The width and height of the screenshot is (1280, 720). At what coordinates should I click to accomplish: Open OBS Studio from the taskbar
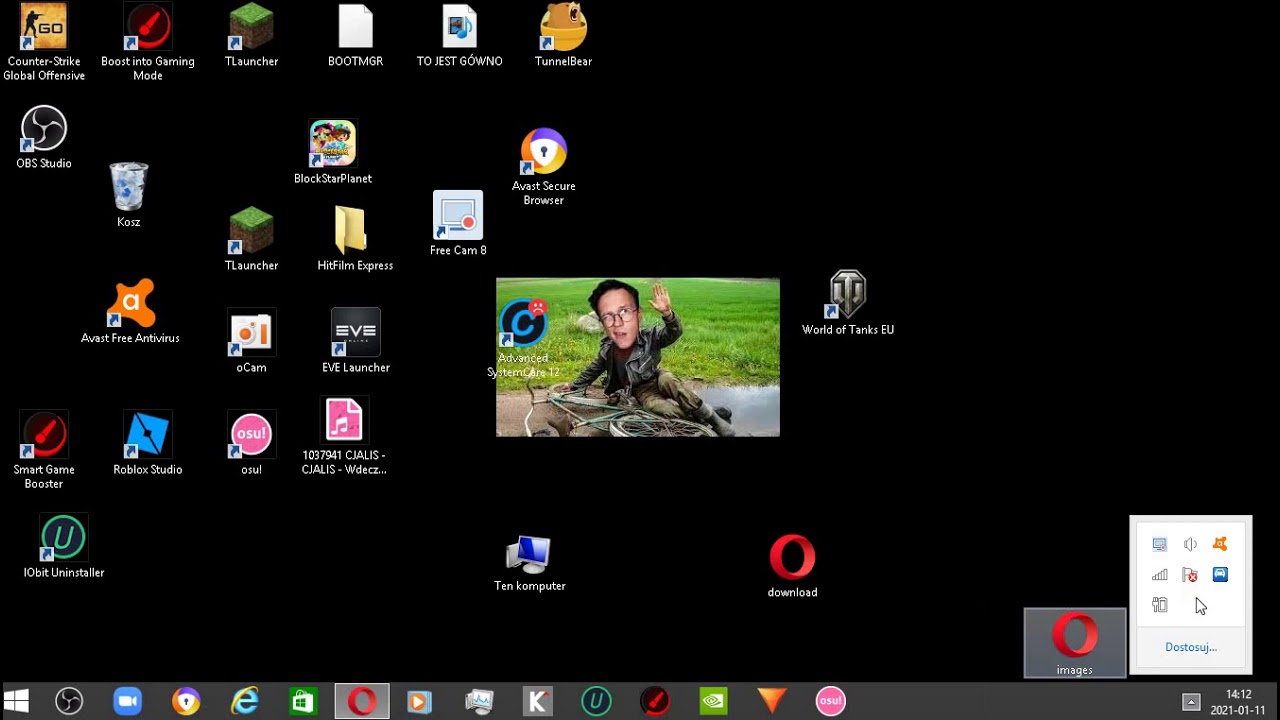(x=69, y=701)
